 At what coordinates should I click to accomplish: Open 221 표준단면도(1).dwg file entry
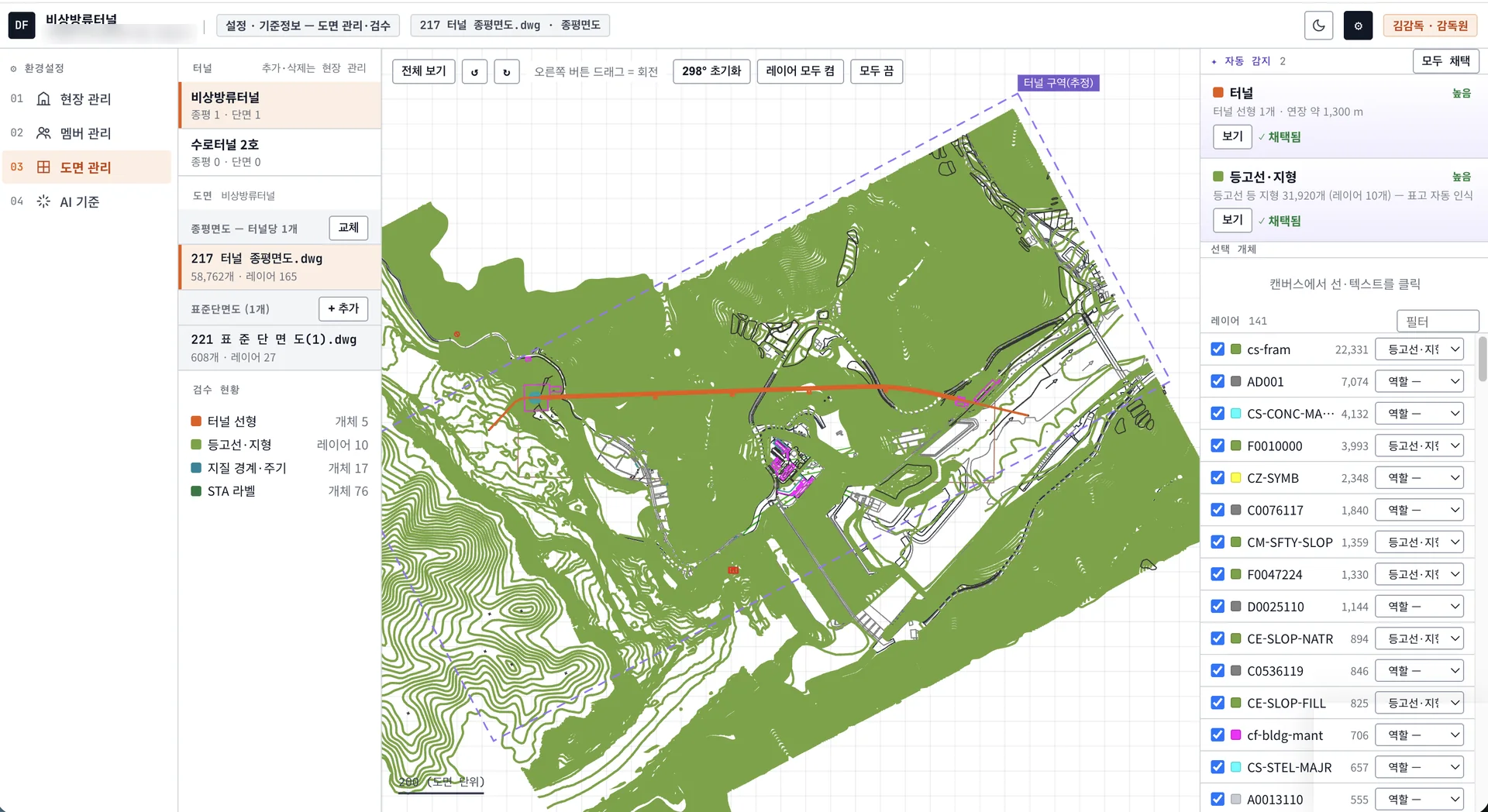click(x=280, y=348)
